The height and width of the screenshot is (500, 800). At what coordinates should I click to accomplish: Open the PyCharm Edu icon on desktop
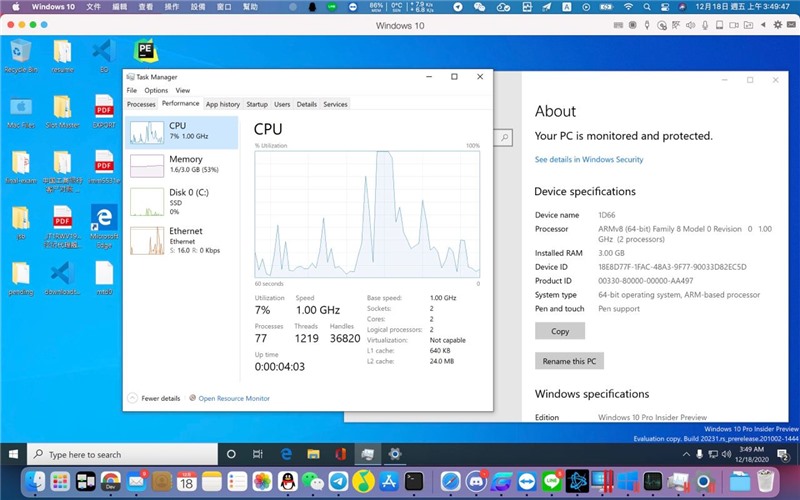pyautogui.click(x=145, y=52)
